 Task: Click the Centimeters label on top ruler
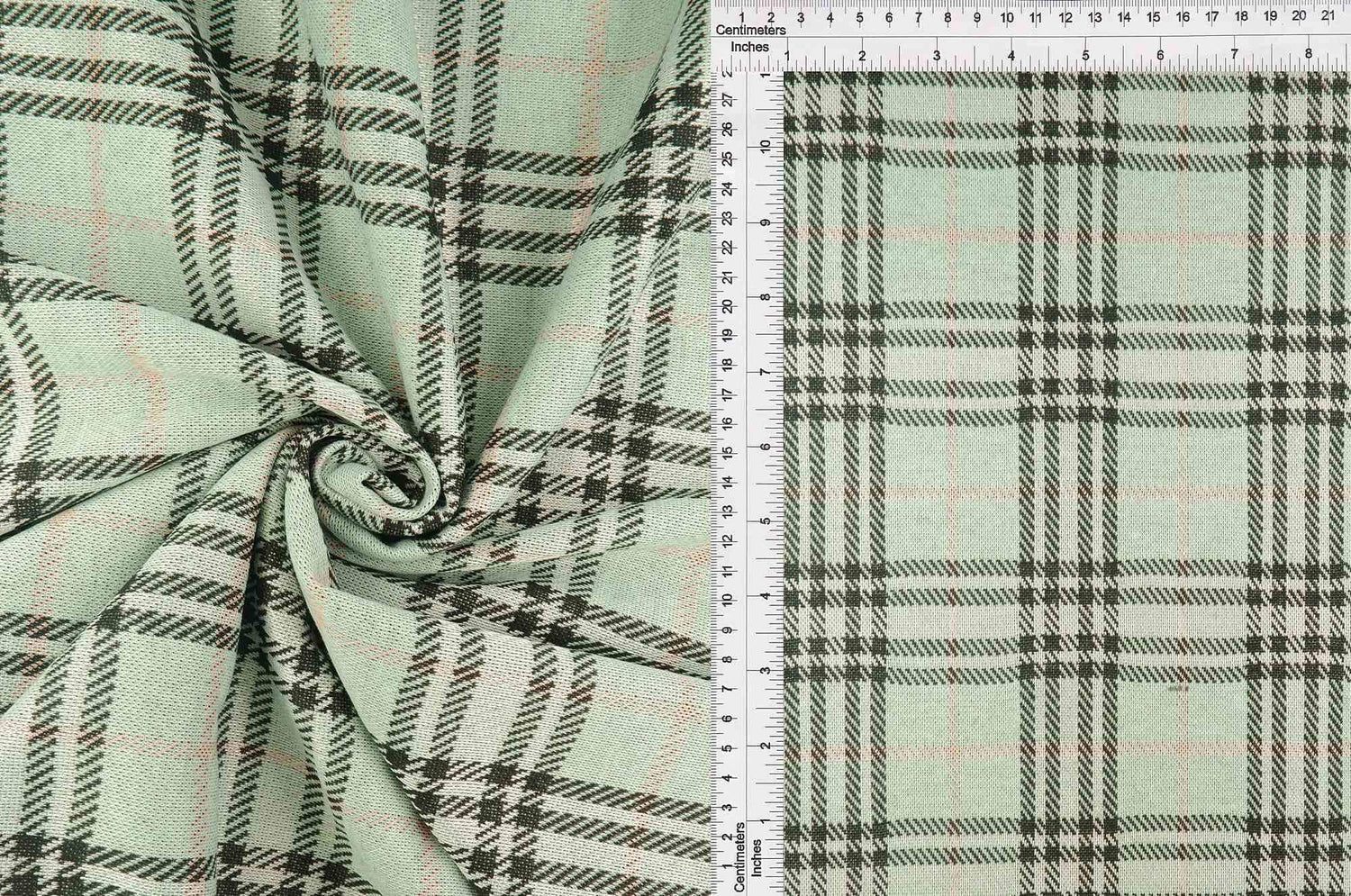pos(752,28)
